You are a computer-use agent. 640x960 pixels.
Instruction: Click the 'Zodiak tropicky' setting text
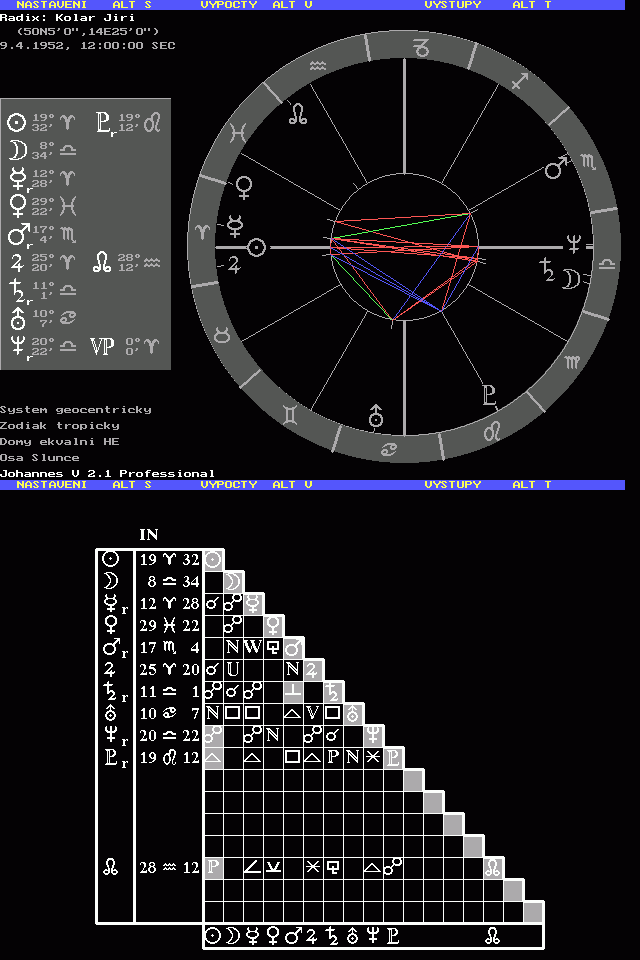pyautogui.click(x=60, y=425)
